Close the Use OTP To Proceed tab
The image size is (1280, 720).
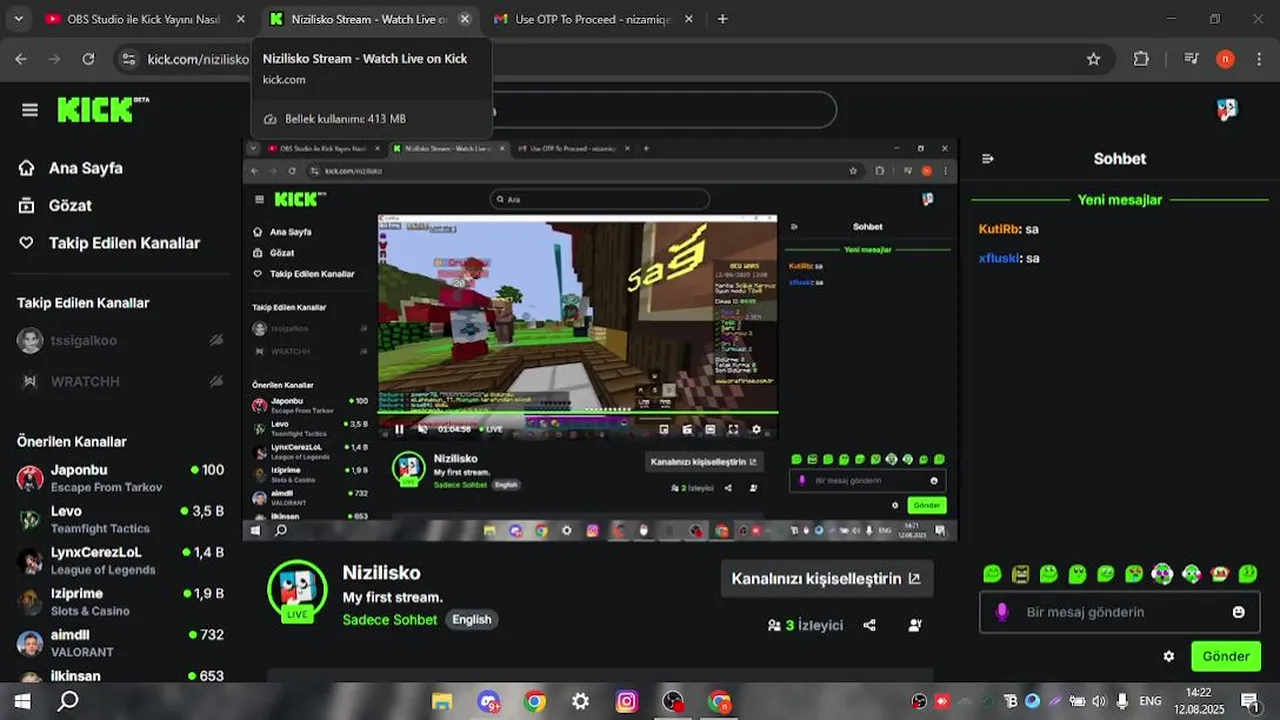coord(688,19)
